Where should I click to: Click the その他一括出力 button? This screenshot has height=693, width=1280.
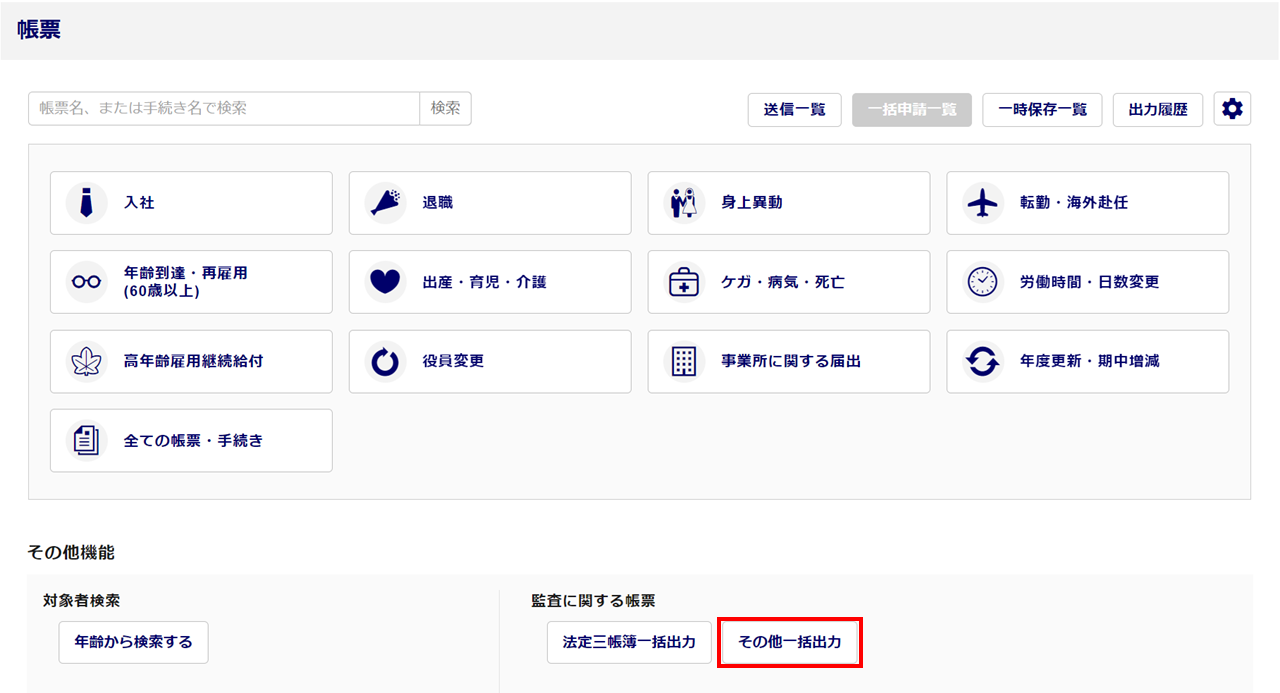(790, 642)
